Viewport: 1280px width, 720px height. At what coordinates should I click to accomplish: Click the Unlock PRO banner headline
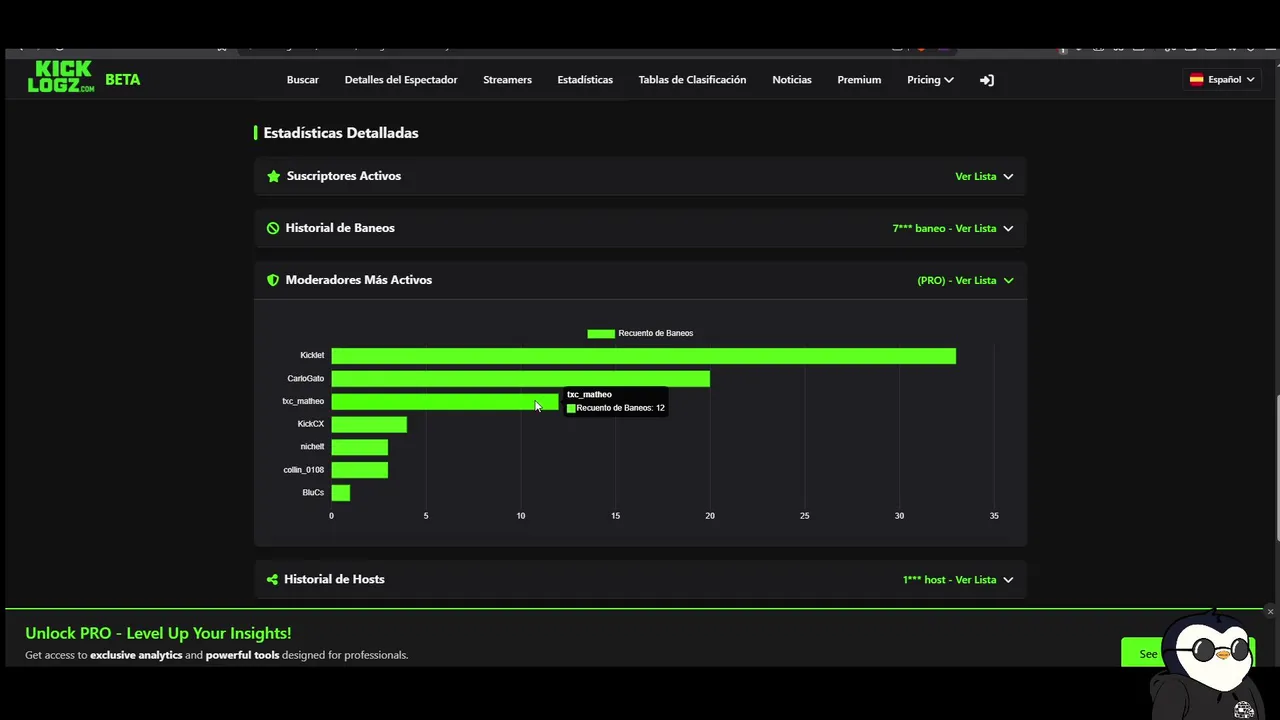(158, 633)
